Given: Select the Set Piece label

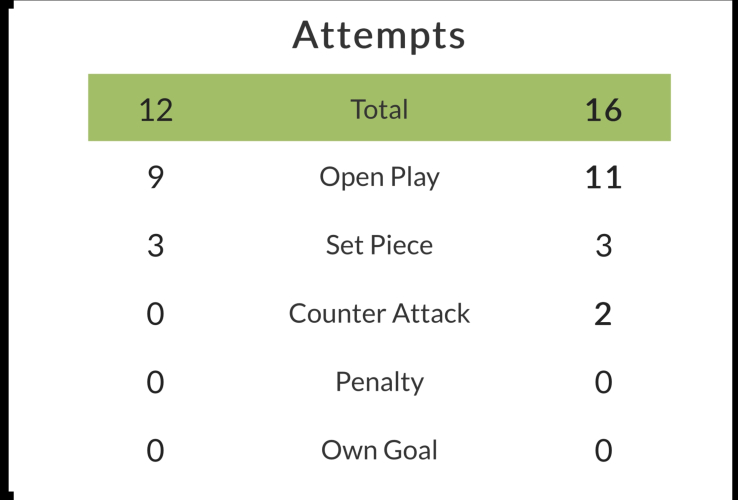Looking at the screenshot, I should tap(379, 246).
